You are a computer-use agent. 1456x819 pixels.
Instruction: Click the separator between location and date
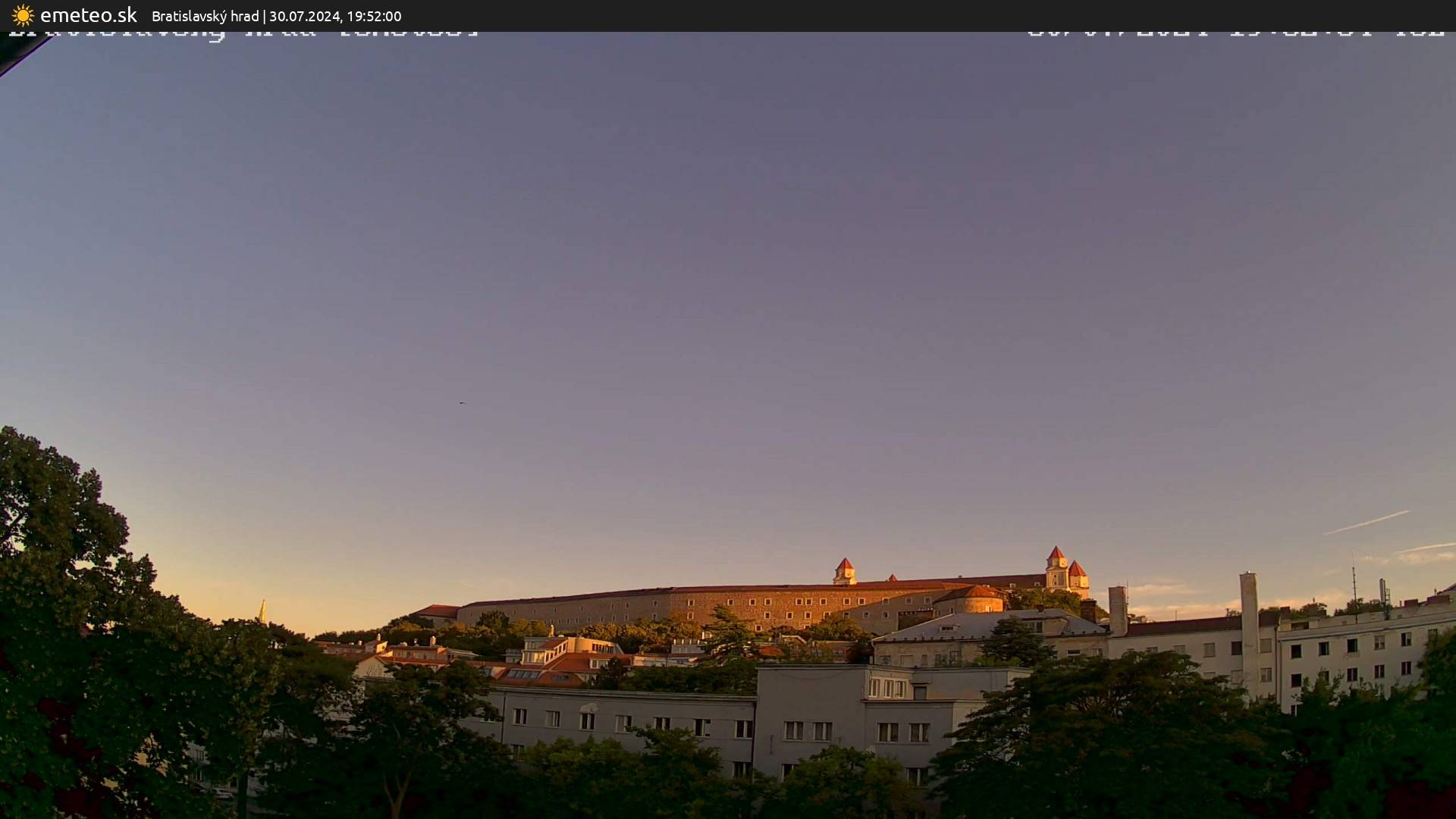tap(265, 16)
